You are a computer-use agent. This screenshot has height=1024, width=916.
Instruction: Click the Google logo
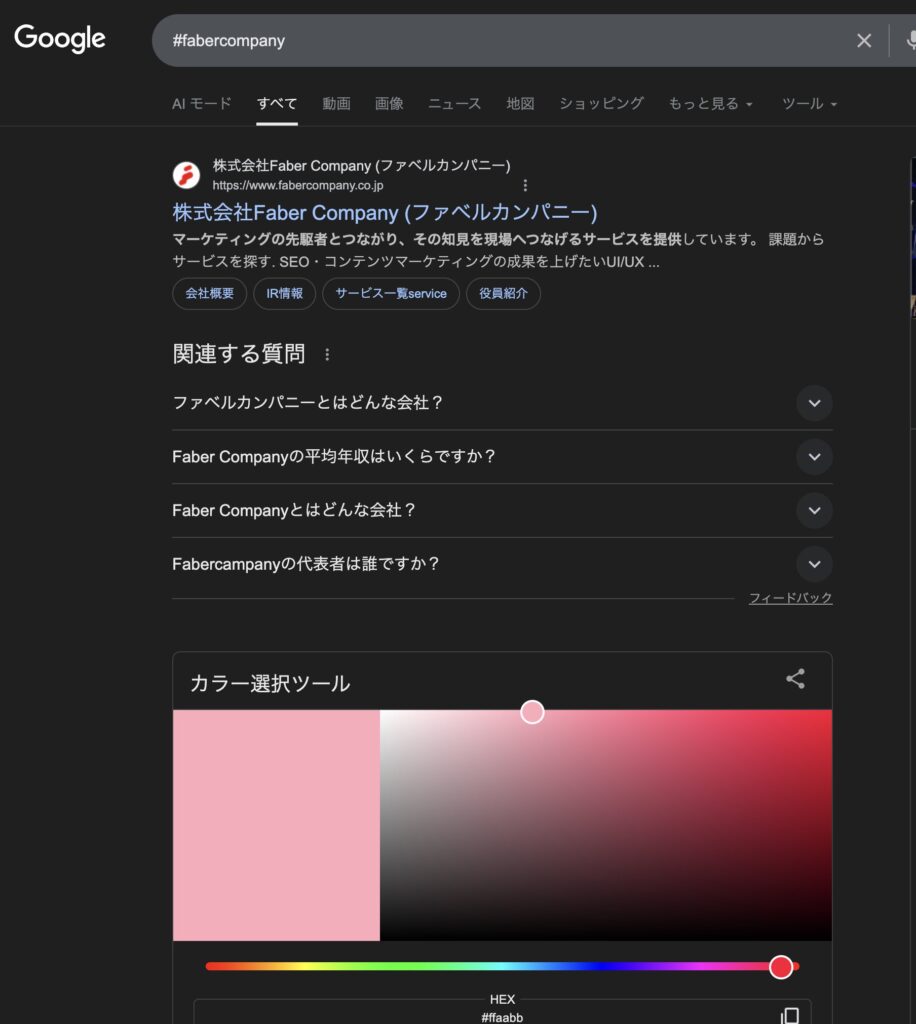[60, 39]
